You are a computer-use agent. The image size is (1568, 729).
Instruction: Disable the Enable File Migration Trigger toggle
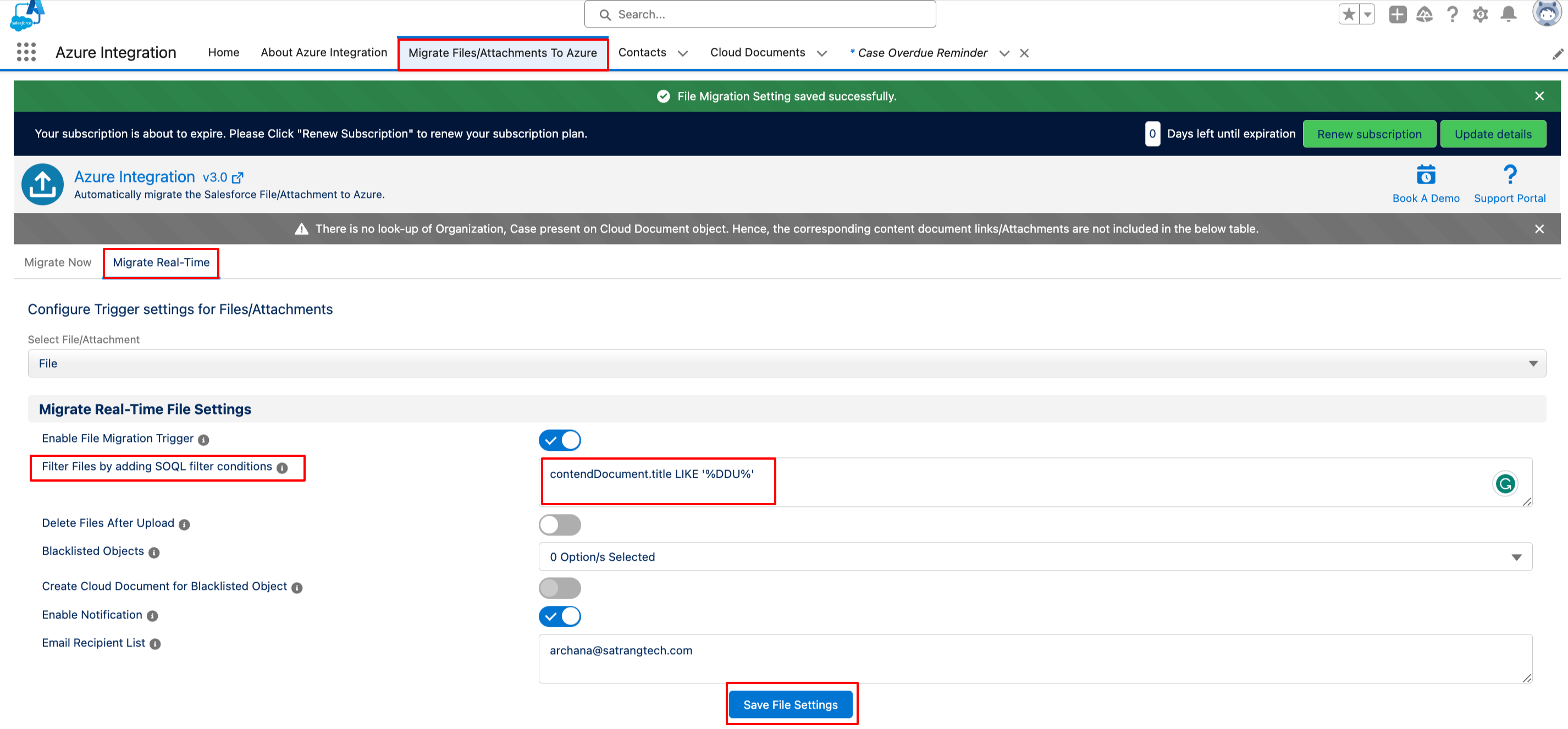[x=559, y=440]
